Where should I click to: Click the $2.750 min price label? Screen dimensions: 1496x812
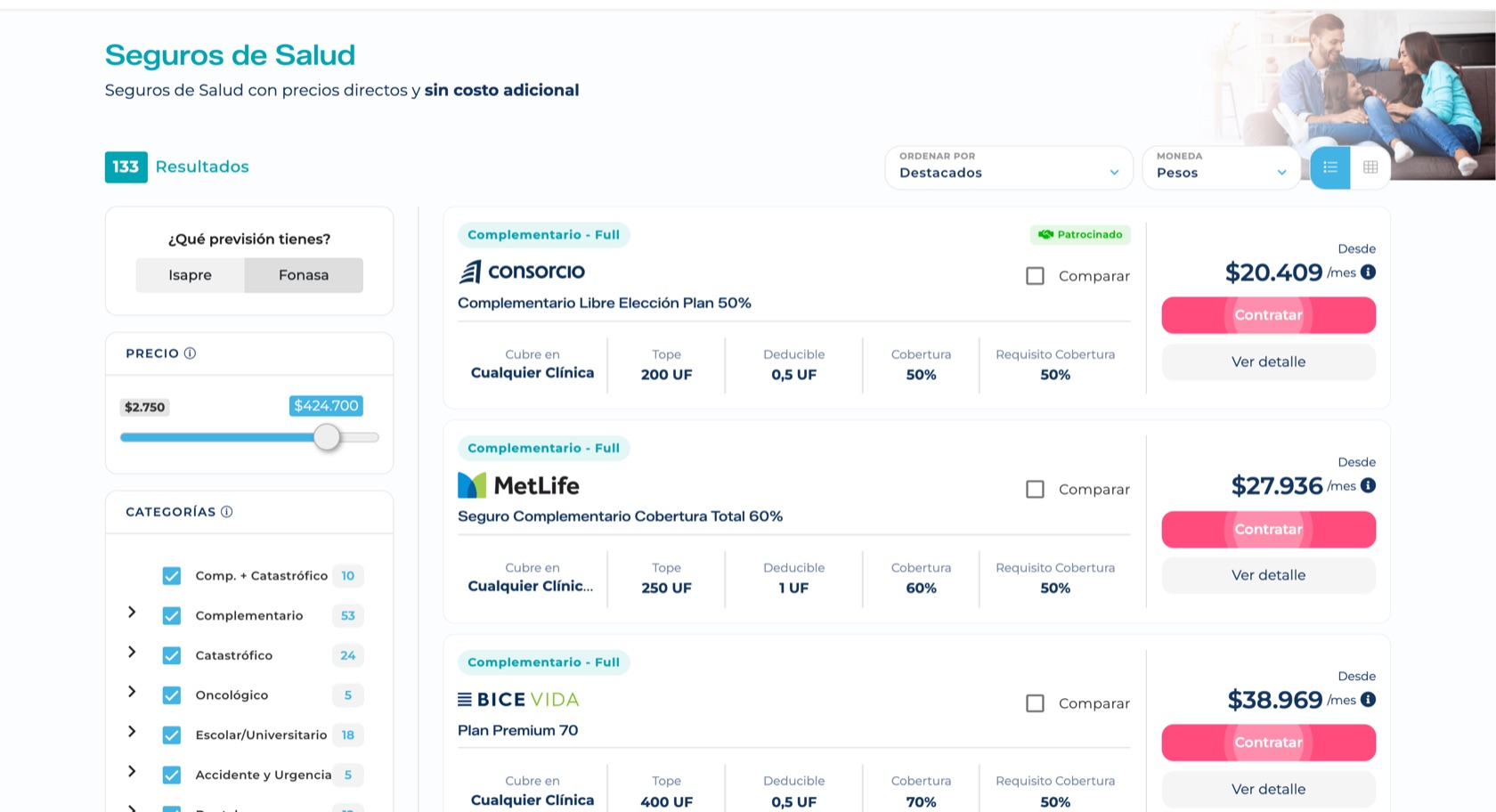point(145,407)
